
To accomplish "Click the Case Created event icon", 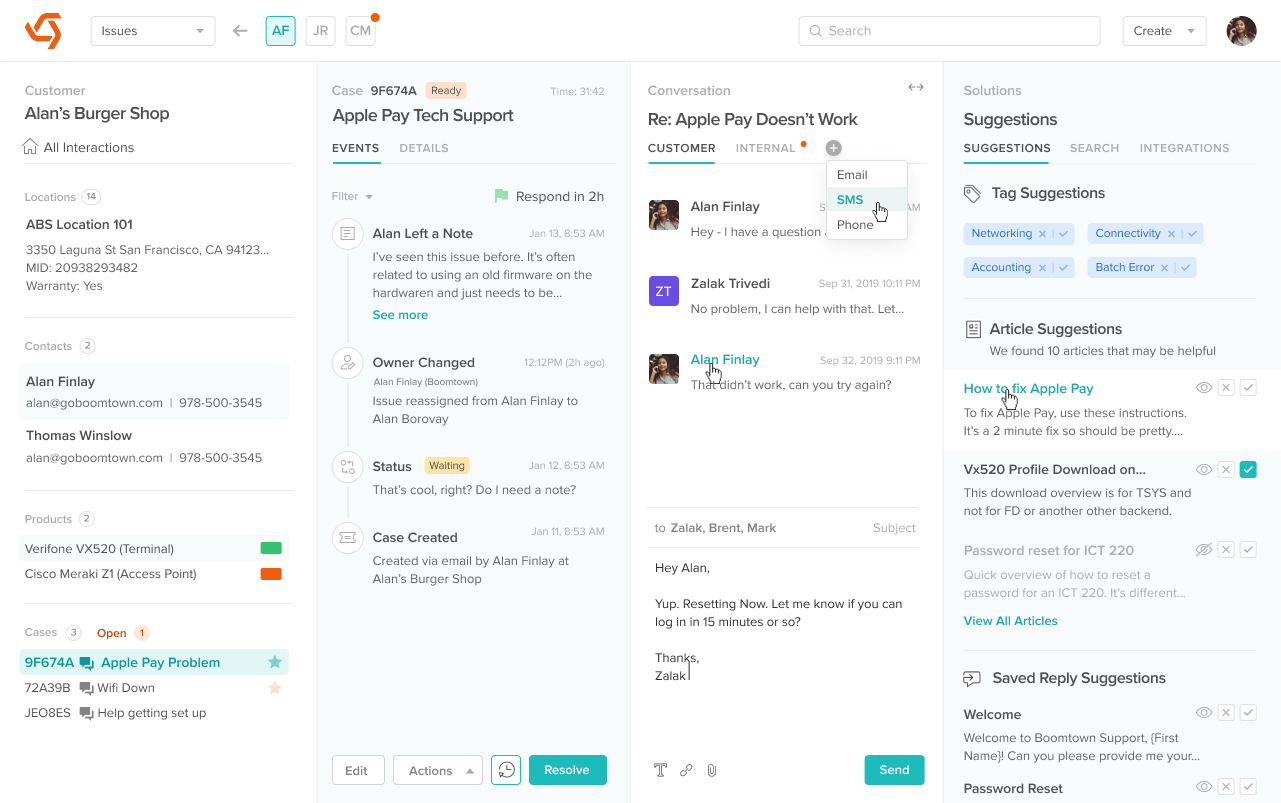I will (347, 538).
